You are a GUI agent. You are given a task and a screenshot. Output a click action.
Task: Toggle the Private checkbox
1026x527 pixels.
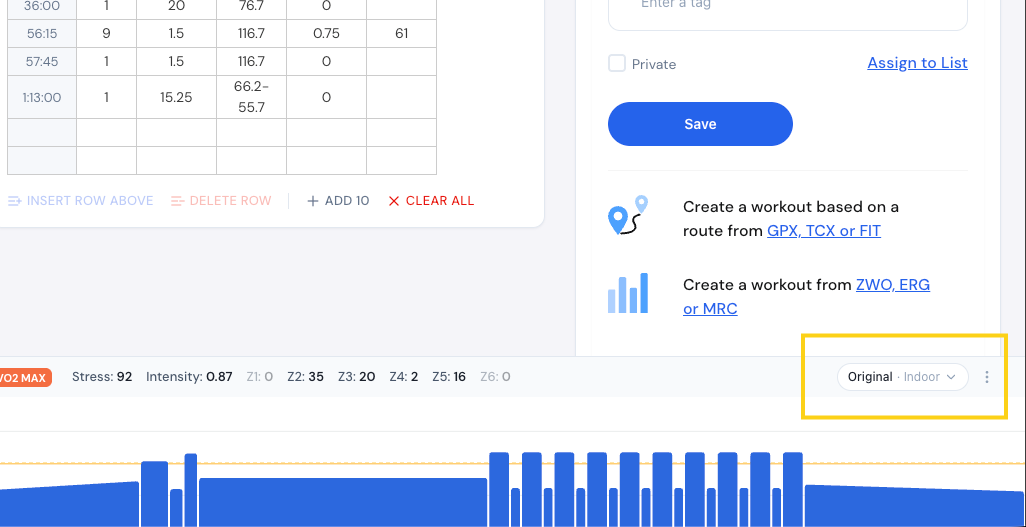point(617,64)
